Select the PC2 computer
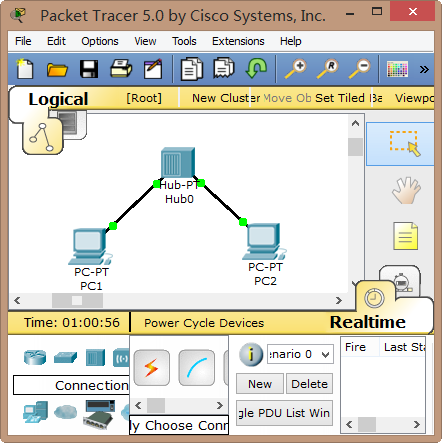This screenshot has height=443, width=442. (265, 241)
